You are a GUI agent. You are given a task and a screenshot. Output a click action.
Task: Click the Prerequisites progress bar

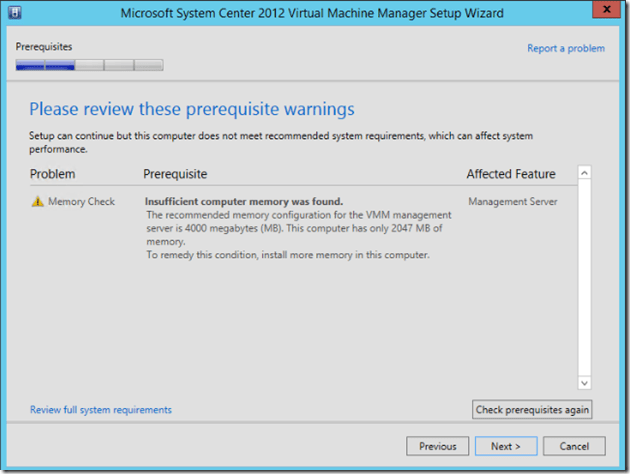[89, 65]
